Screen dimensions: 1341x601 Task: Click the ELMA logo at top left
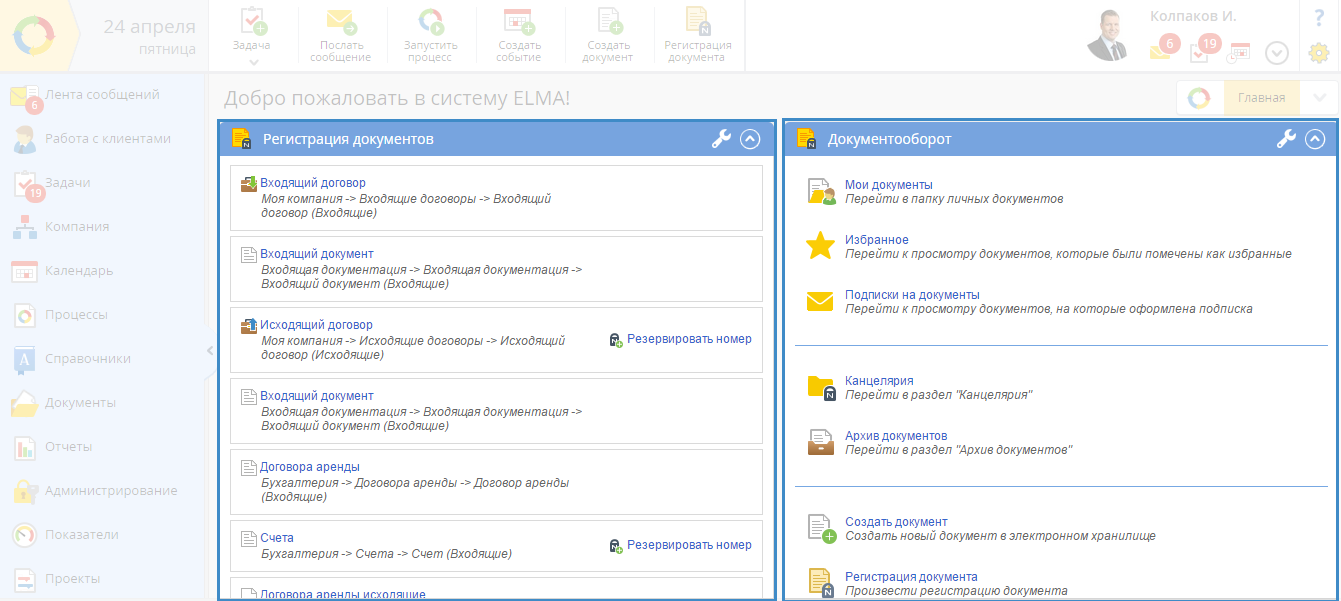35,35
